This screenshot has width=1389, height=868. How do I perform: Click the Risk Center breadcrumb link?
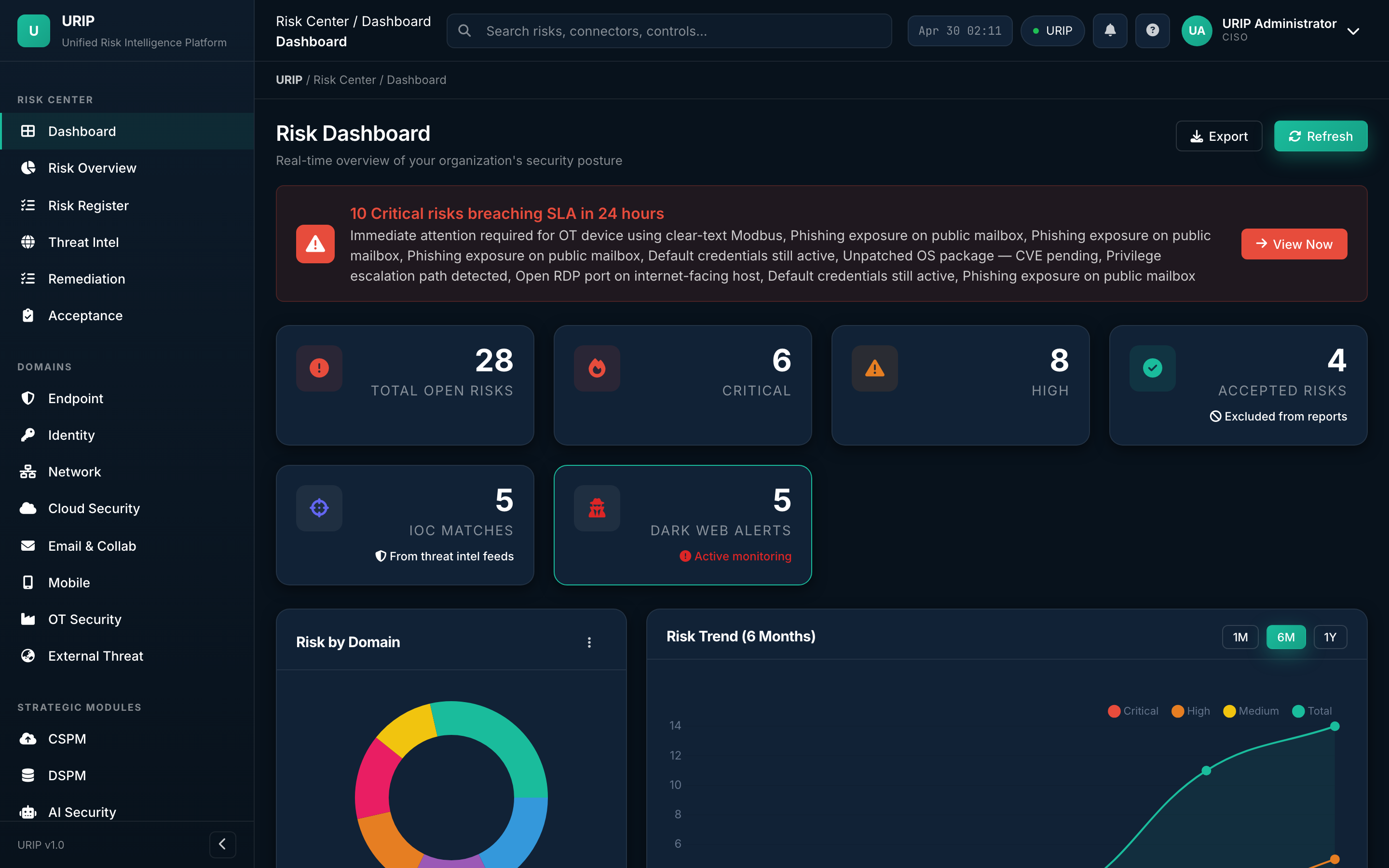pyautogui.click(x=344, y=80)
